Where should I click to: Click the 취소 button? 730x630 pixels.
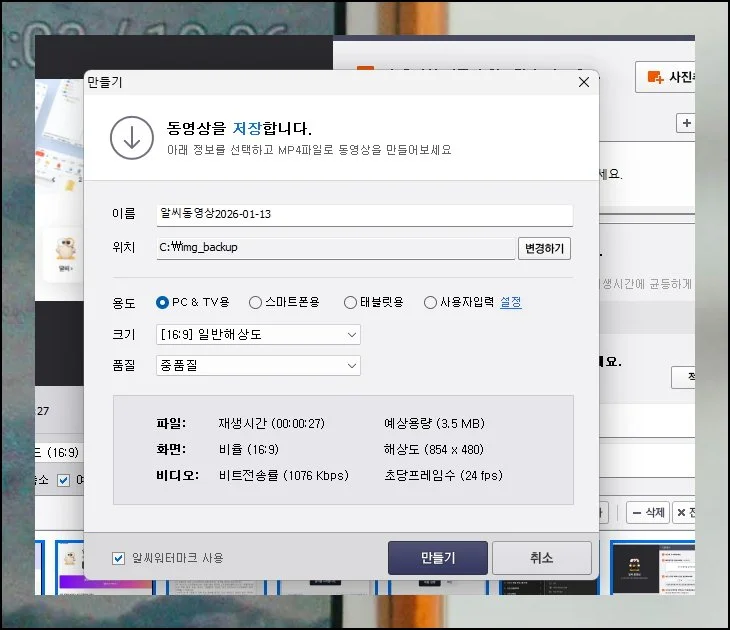(541, 558)
